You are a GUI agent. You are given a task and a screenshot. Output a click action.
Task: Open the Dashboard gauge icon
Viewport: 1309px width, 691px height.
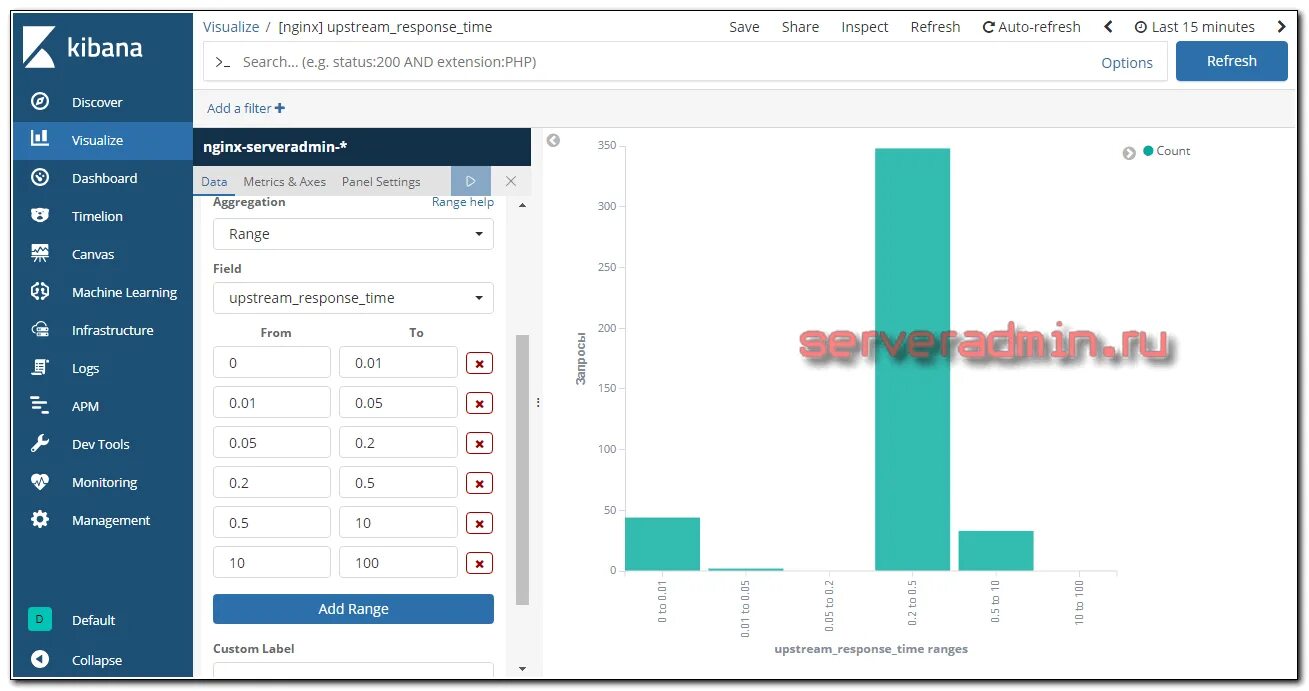pos(40,177)
